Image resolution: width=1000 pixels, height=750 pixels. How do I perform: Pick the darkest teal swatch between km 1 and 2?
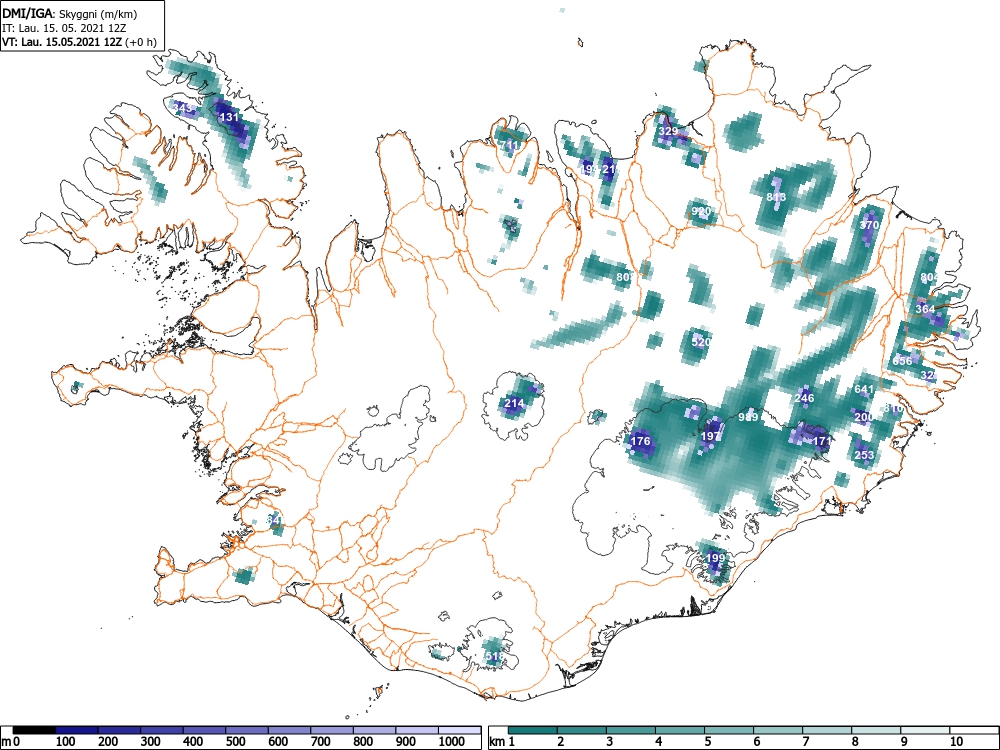pos(533,730)
